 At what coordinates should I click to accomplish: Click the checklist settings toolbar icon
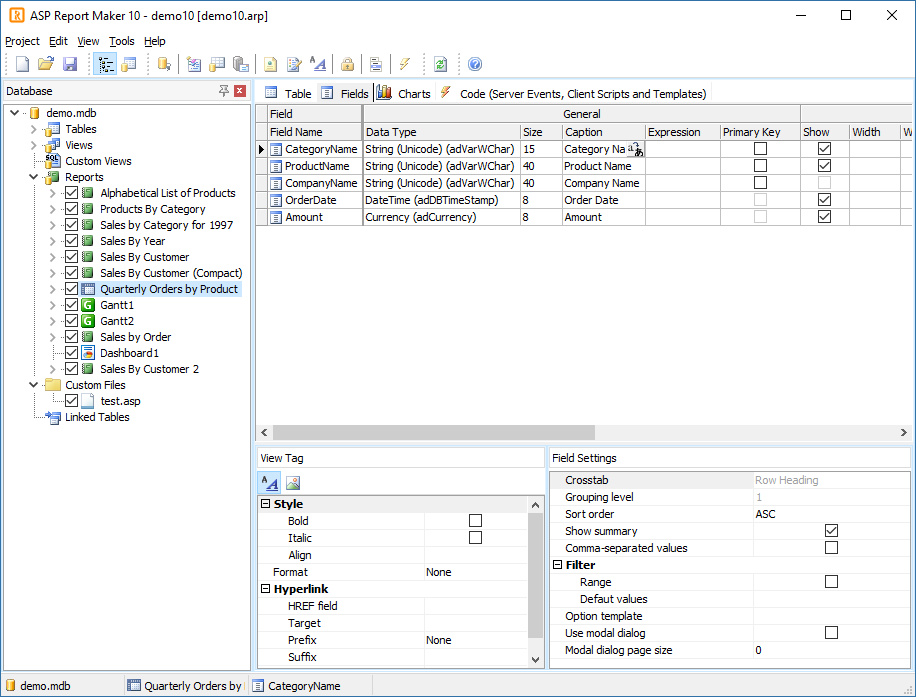[x=194, y=64]
